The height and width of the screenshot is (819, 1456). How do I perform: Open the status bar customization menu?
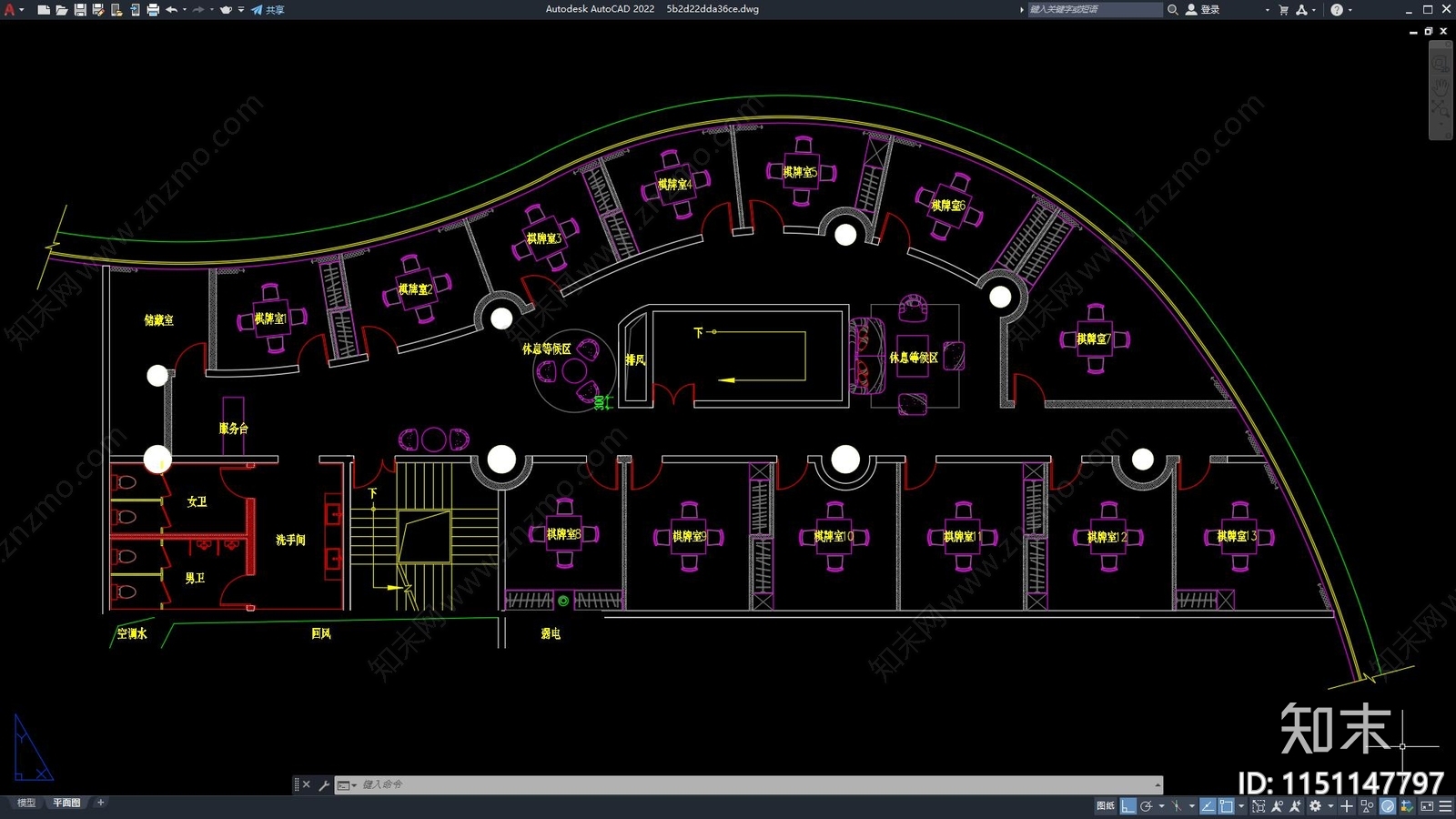point(1445,805)
